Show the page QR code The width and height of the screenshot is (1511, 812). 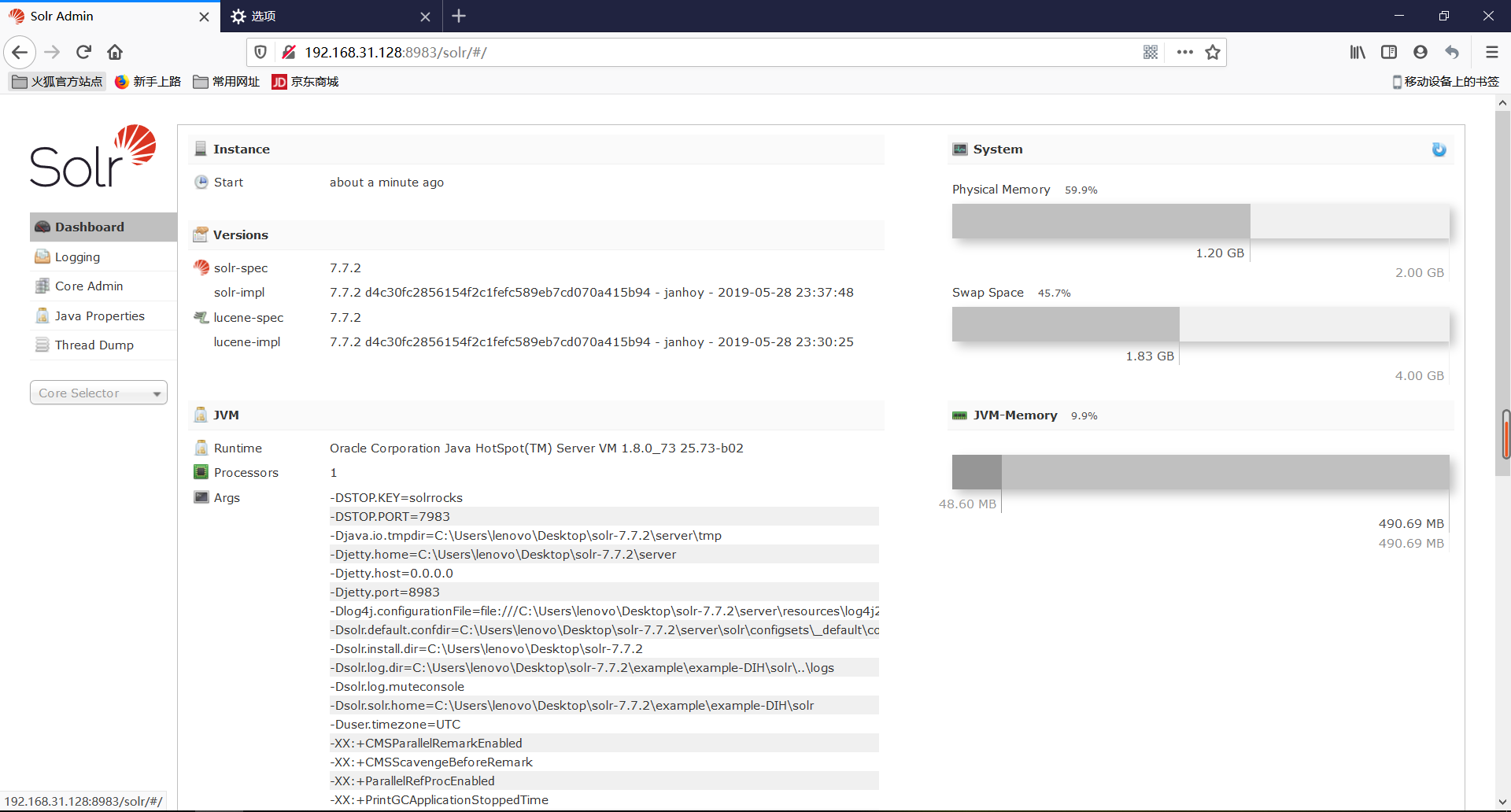[x=1151, y=52]
